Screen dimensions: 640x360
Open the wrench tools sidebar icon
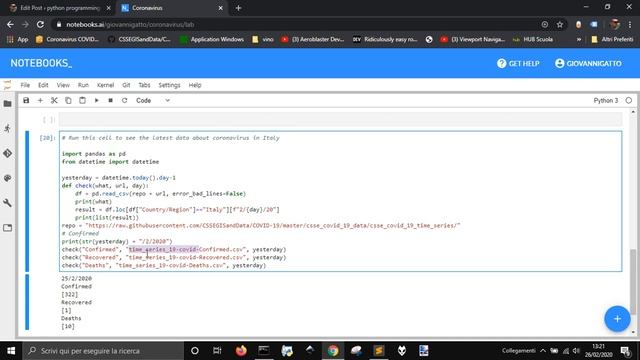point(7,203)
